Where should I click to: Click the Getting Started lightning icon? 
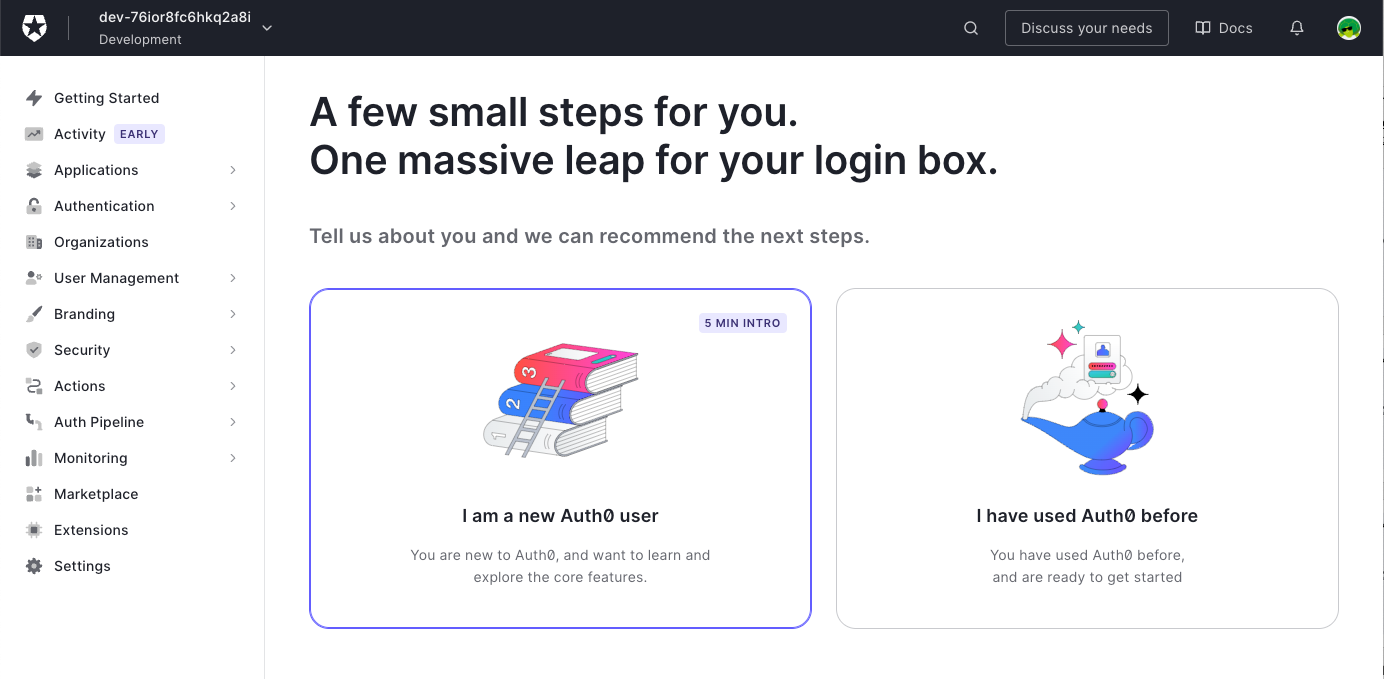34,98
